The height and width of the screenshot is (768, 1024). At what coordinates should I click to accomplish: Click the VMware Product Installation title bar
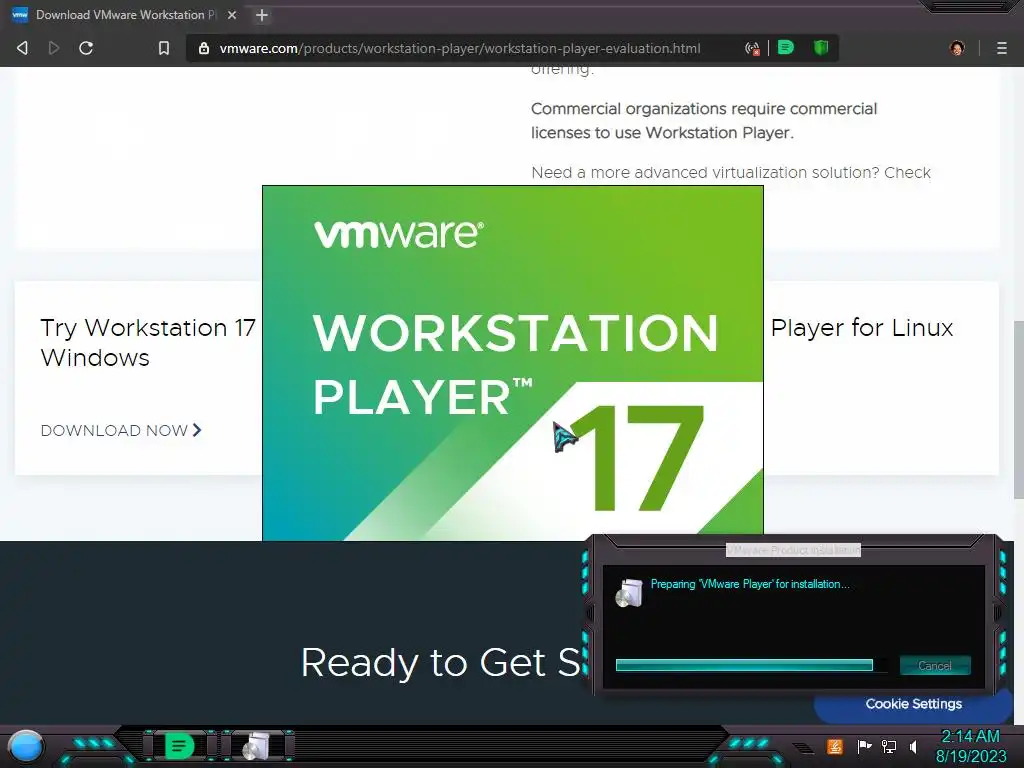tap(793, 550)
